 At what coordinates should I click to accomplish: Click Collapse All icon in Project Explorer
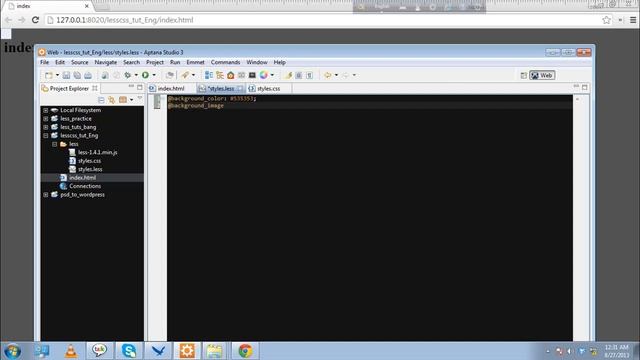[x=101, y=100]
